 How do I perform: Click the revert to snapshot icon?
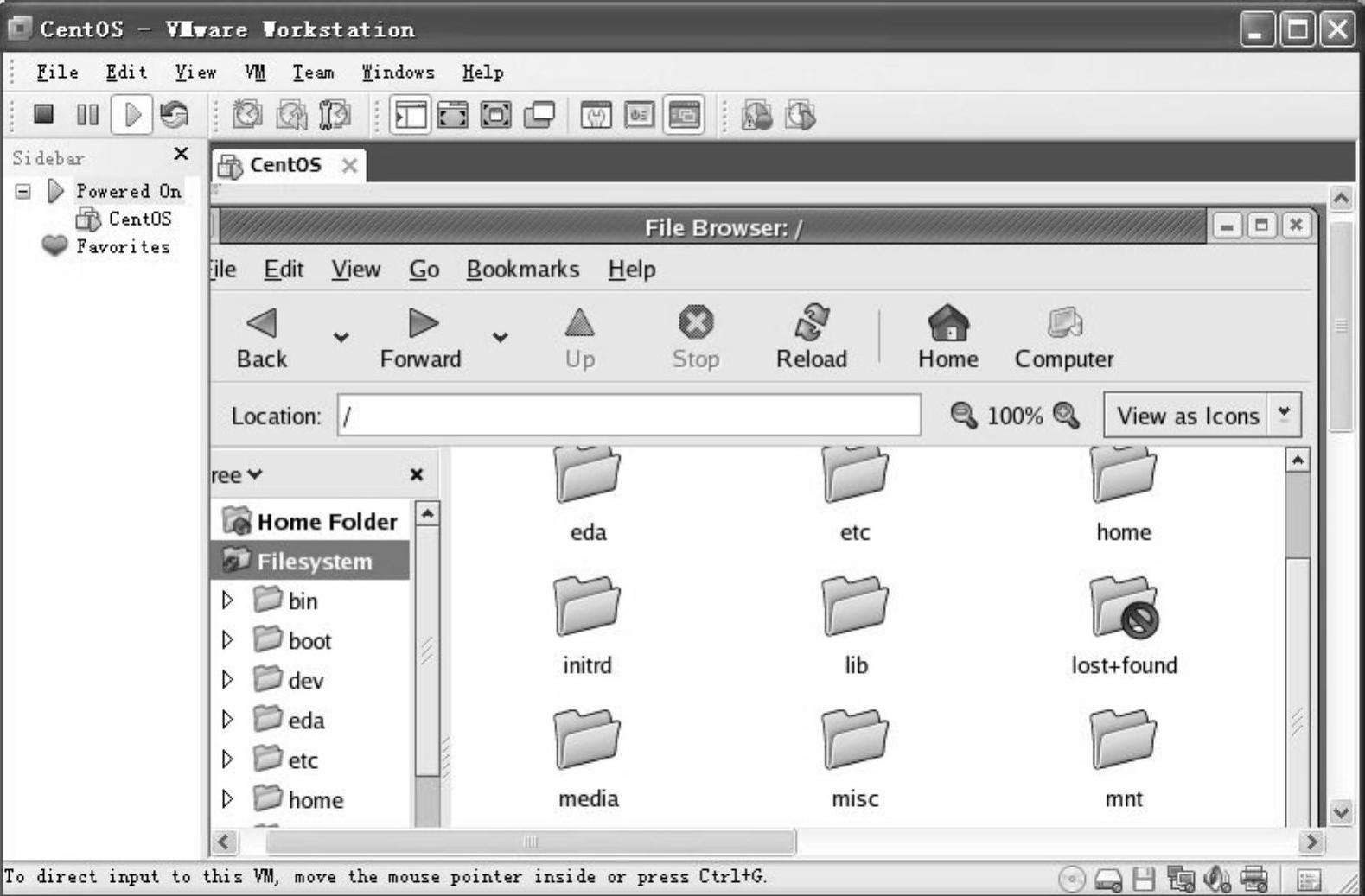tap(291, 114)
